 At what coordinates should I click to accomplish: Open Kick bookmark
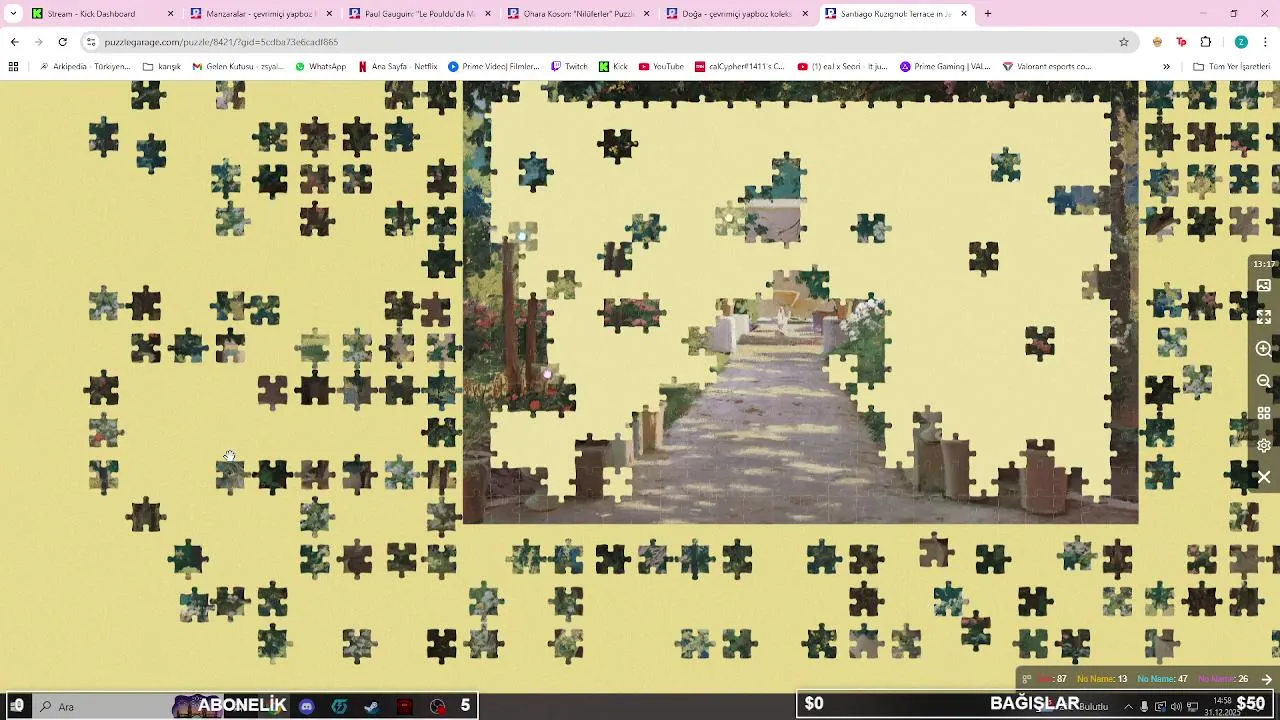(613, 66)
